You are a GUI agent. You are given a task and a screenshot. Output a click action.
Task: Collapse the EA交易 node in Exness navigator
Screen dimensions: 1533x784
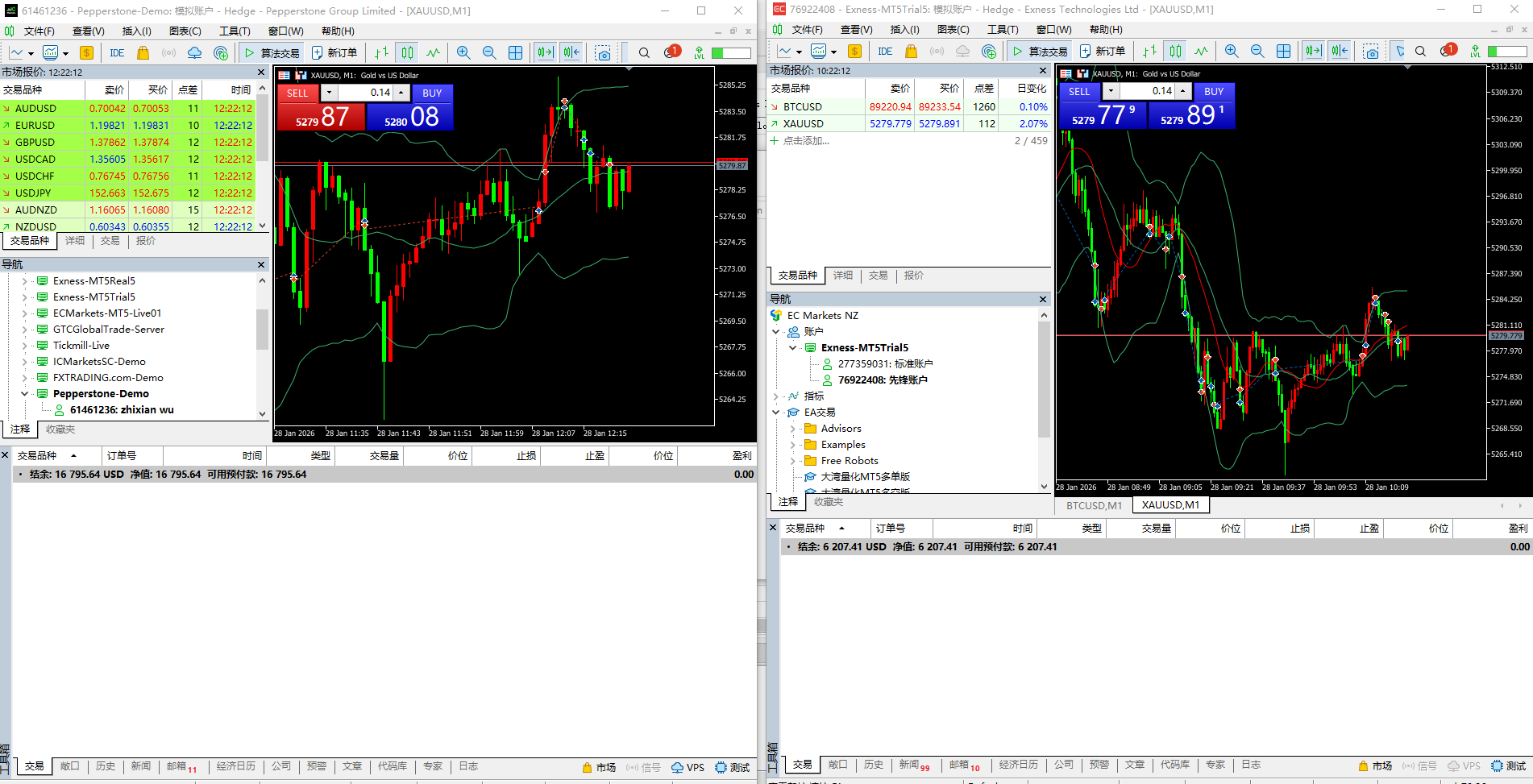pyautogui.click(x=776, y=413)
